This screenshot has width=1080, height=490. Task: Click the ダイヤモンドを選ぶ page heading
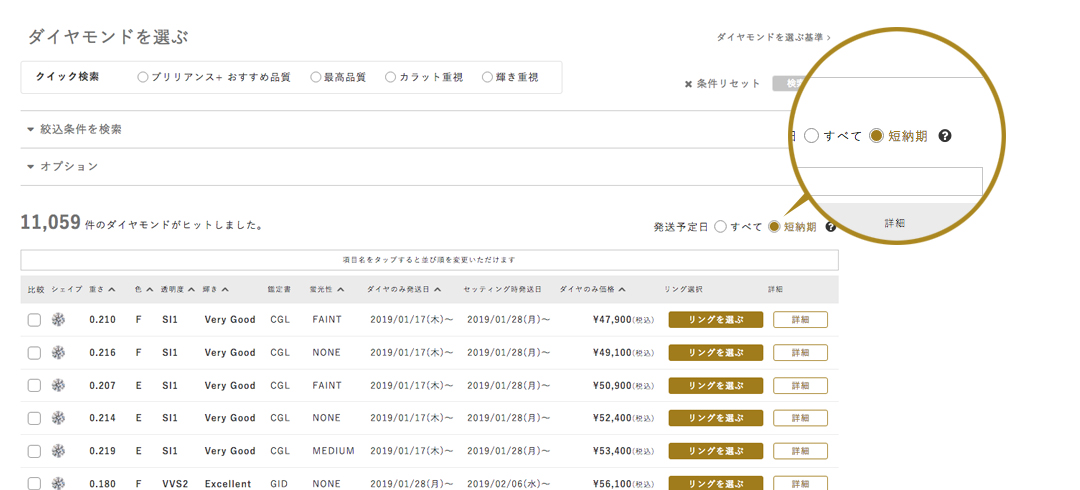[x=107, y=37]
